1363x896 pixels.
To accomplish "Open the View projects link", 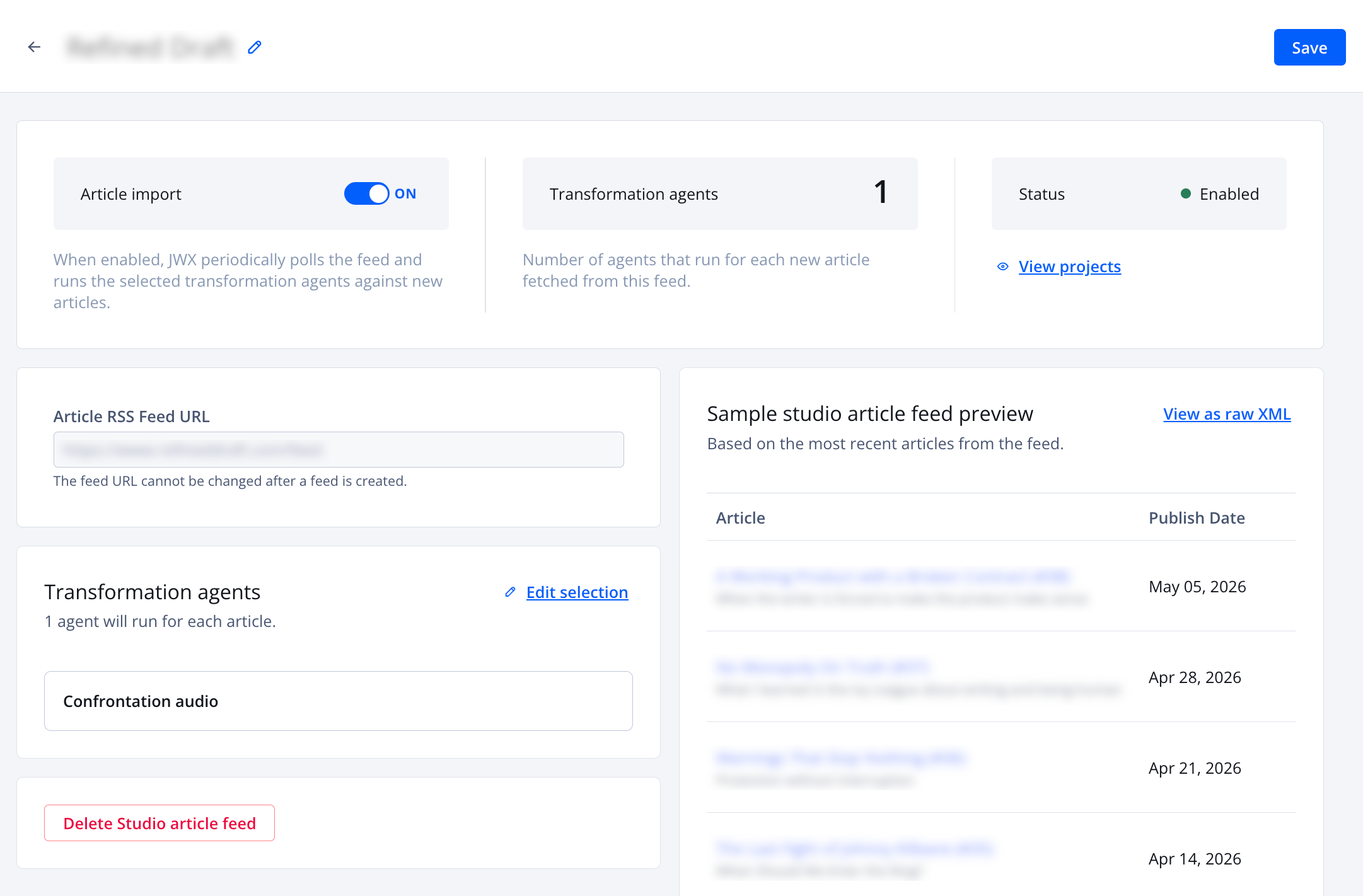I will 1069,267.
